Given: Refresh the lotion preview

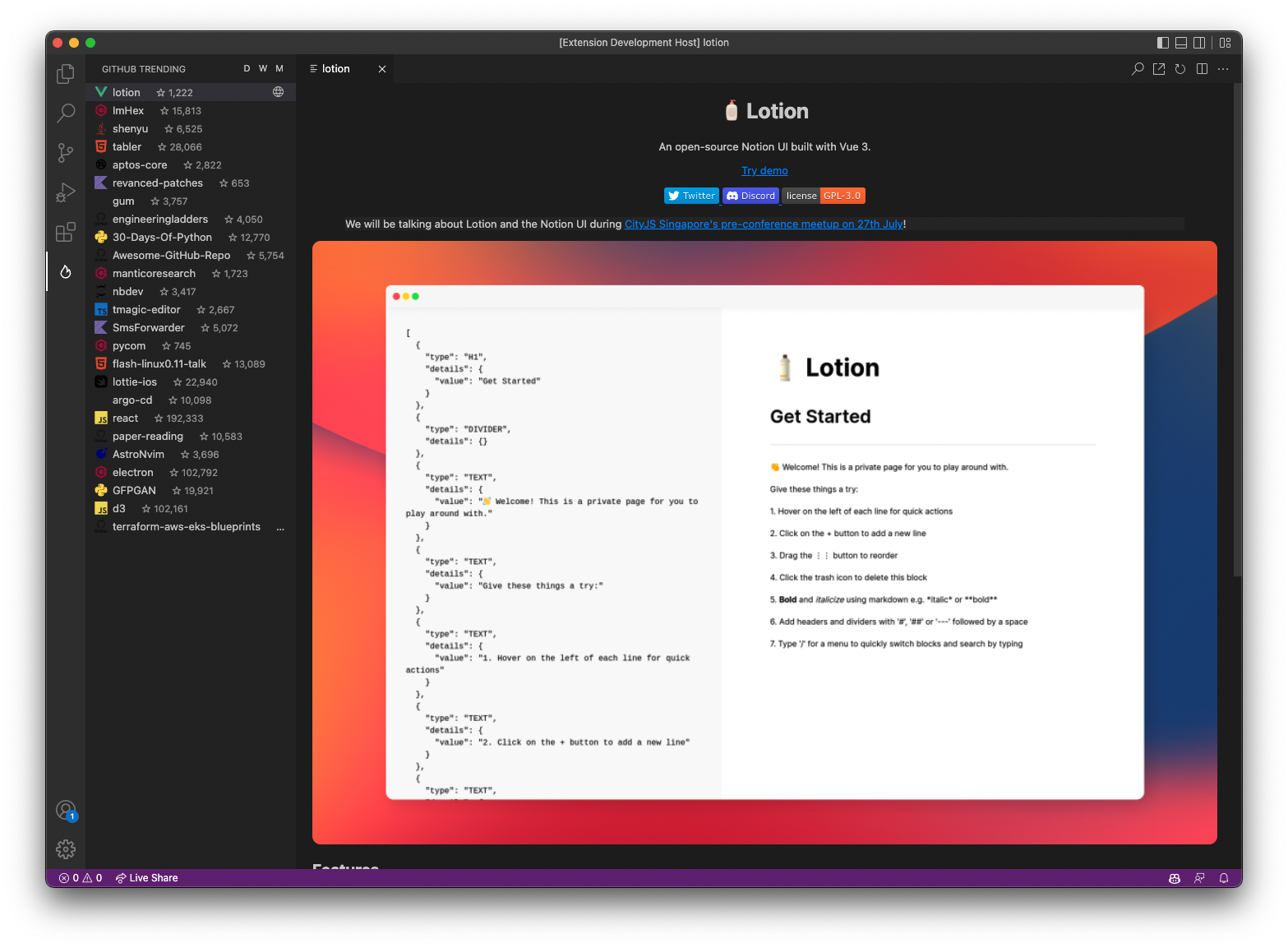Looking at the screenshot, I should point(1180,69).
